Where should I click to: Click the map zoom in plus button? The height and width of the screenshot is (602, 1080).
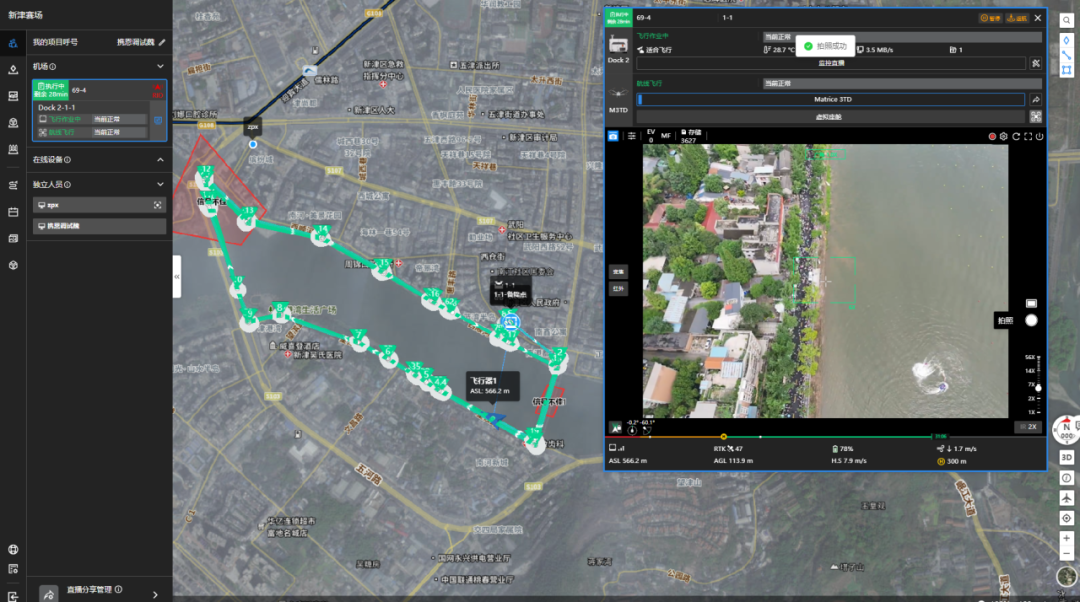(x=1067, y=538)
